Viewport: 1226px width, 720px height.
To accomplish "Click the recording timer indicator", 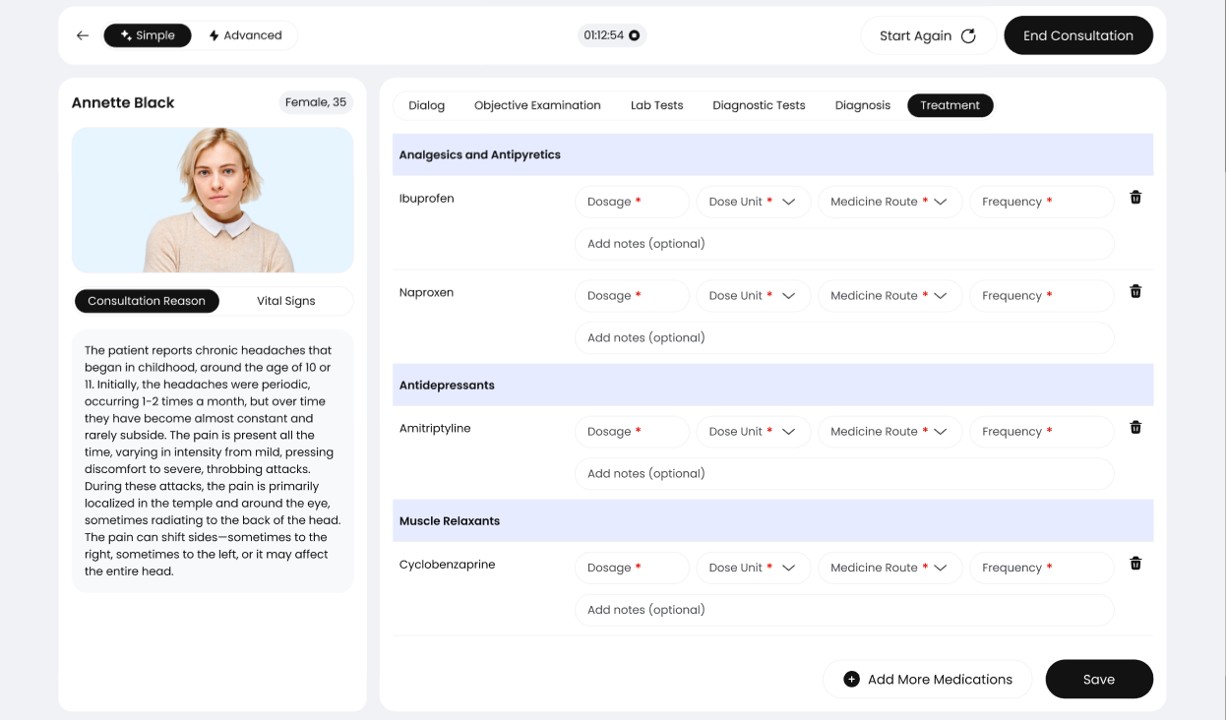I will 612,36.
